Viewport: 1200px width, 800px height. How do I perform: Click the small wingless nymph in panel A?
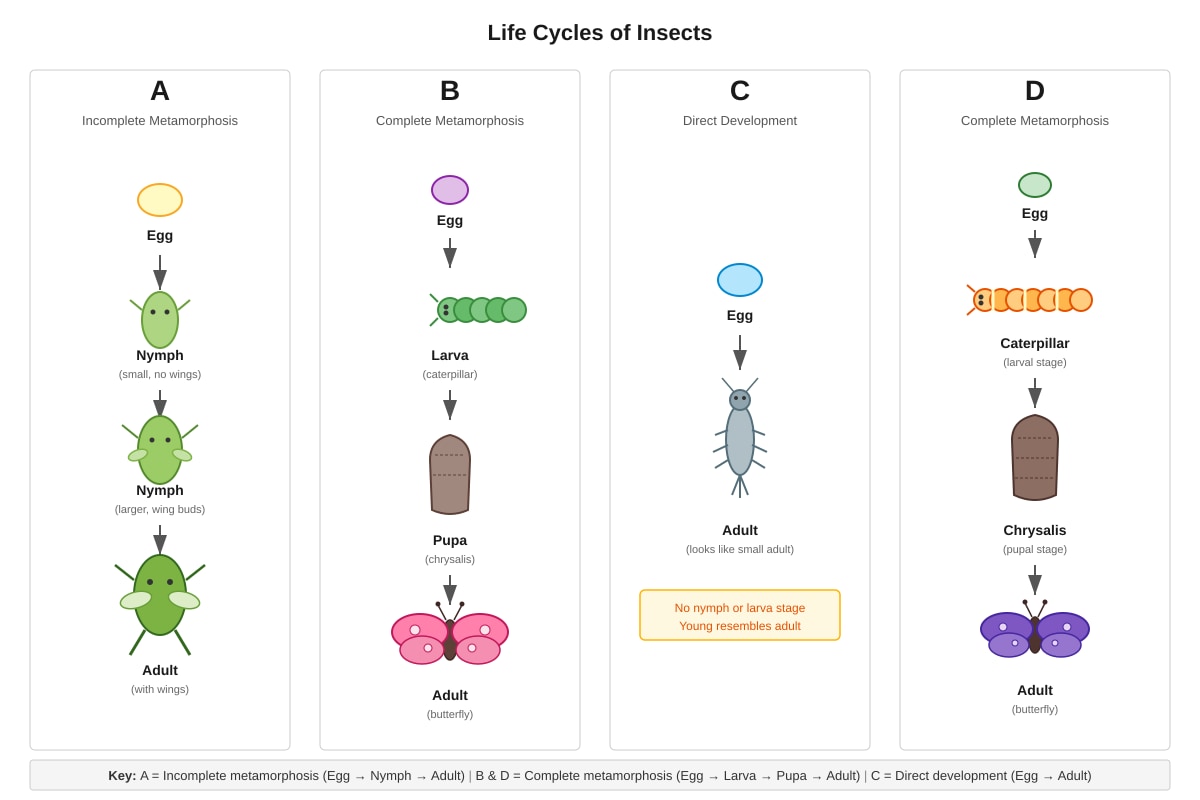pos(160,320)
